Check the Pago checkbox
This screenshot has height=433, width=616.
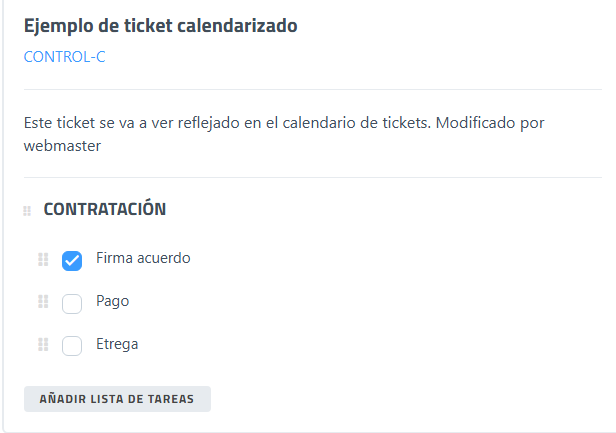point(72,303)
